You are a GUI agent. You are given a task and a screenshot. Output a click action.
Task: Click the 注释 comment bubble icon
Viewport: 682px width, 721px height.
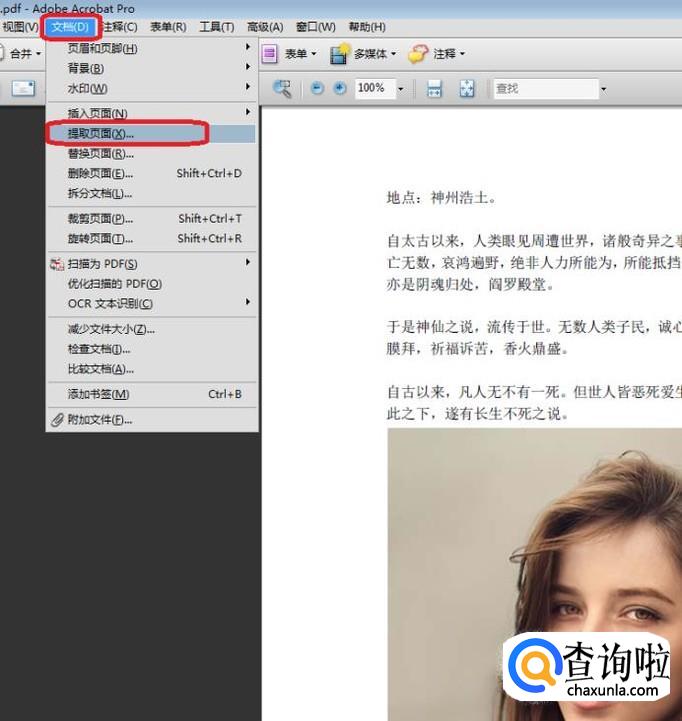click(418, 54)
